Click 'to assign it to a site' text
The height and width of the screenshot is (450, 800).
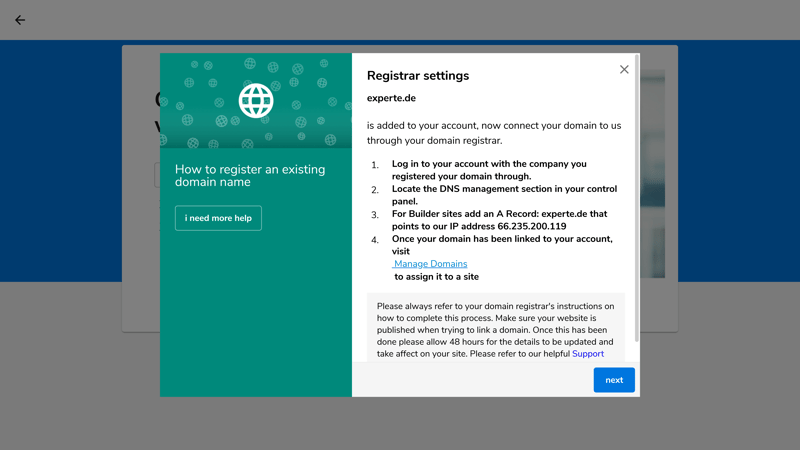coord(436,277)
